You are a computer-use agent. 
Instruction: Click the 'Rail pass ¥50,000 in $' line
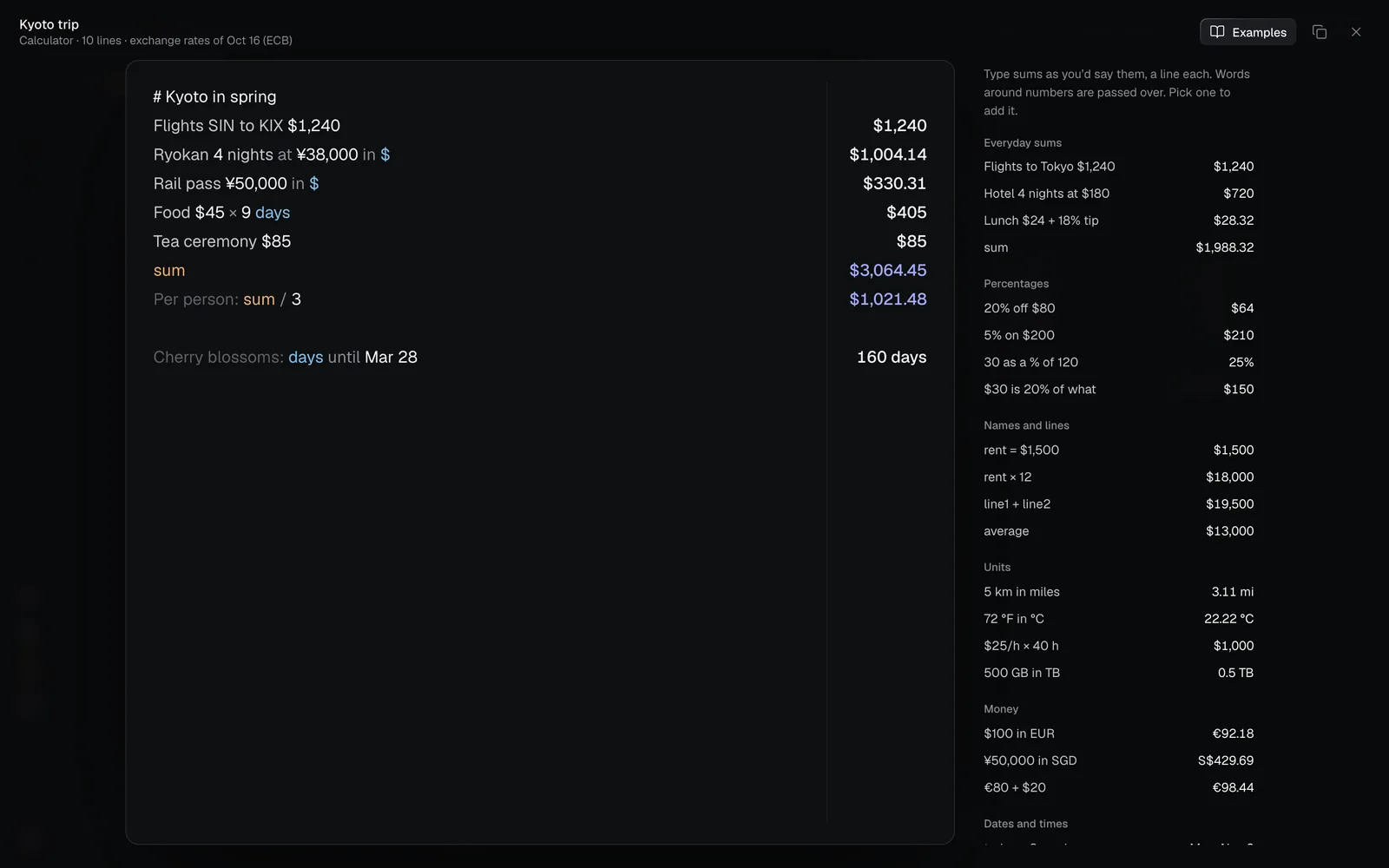point(236,183)
